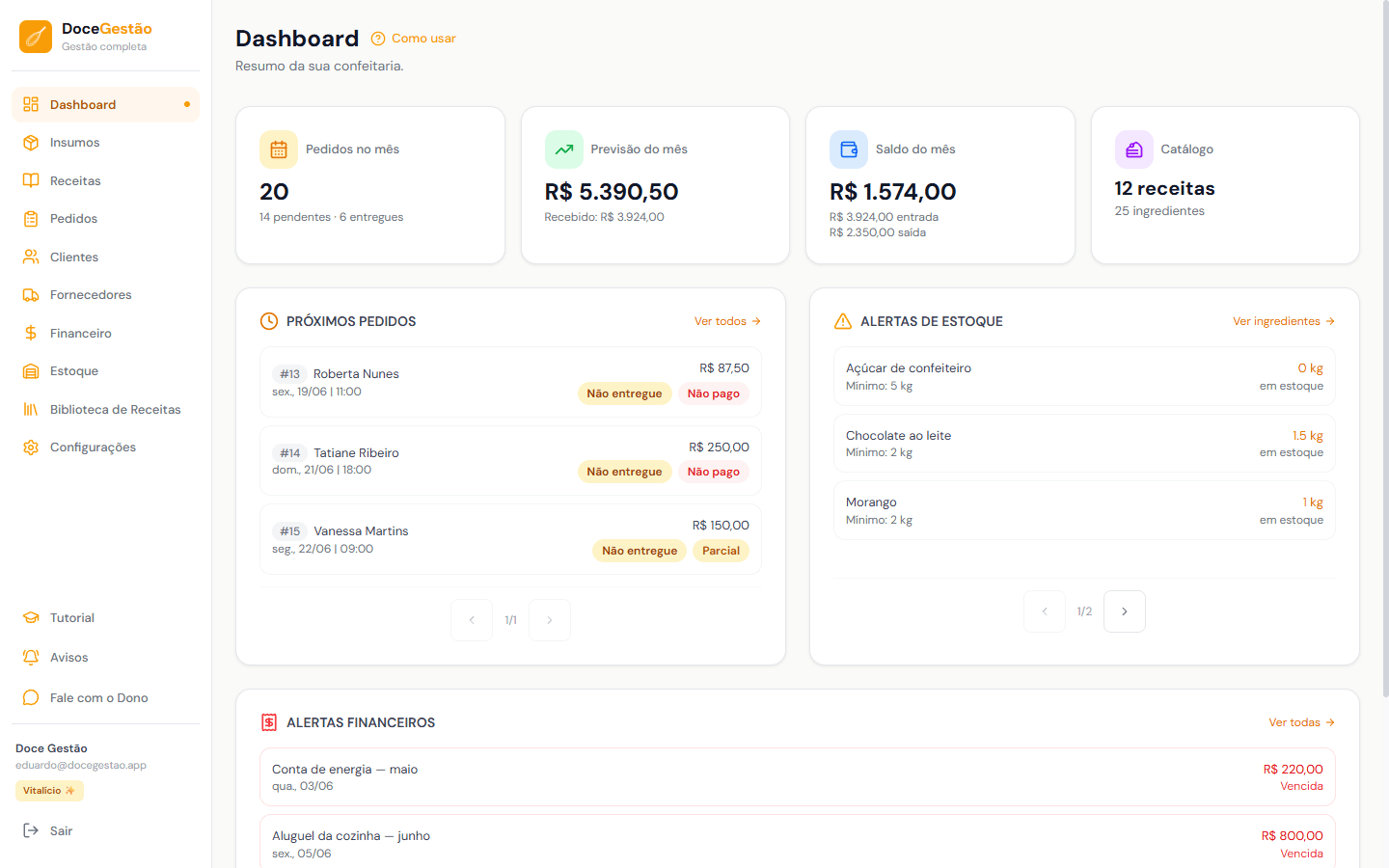Click the 1/2 page indicator in stock alerts
The height and width of the screenshot is (868, 1389).
point(1084,611)
